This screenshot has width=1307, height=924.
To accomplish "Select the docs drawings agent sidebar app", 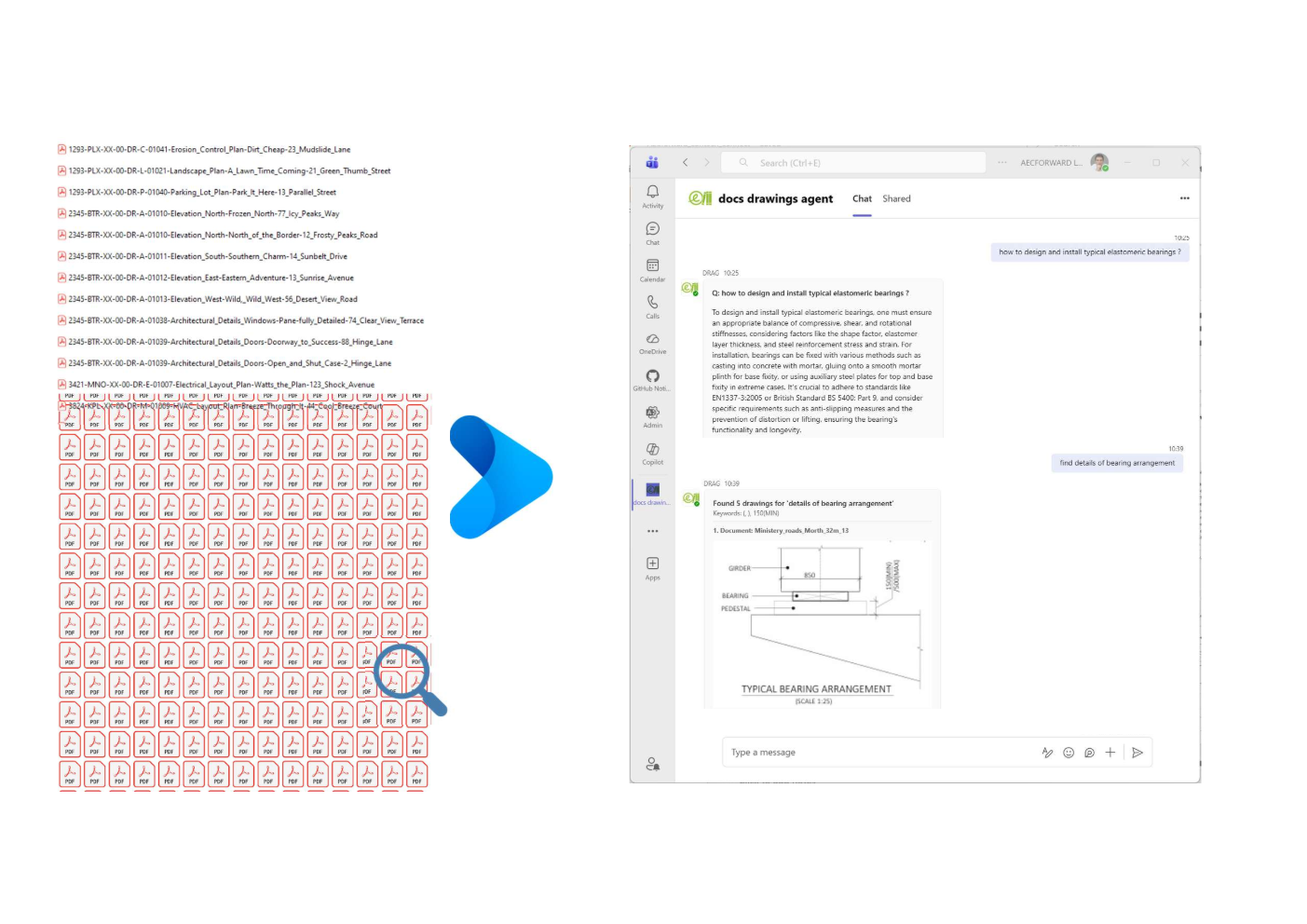I will pos(652,494).
